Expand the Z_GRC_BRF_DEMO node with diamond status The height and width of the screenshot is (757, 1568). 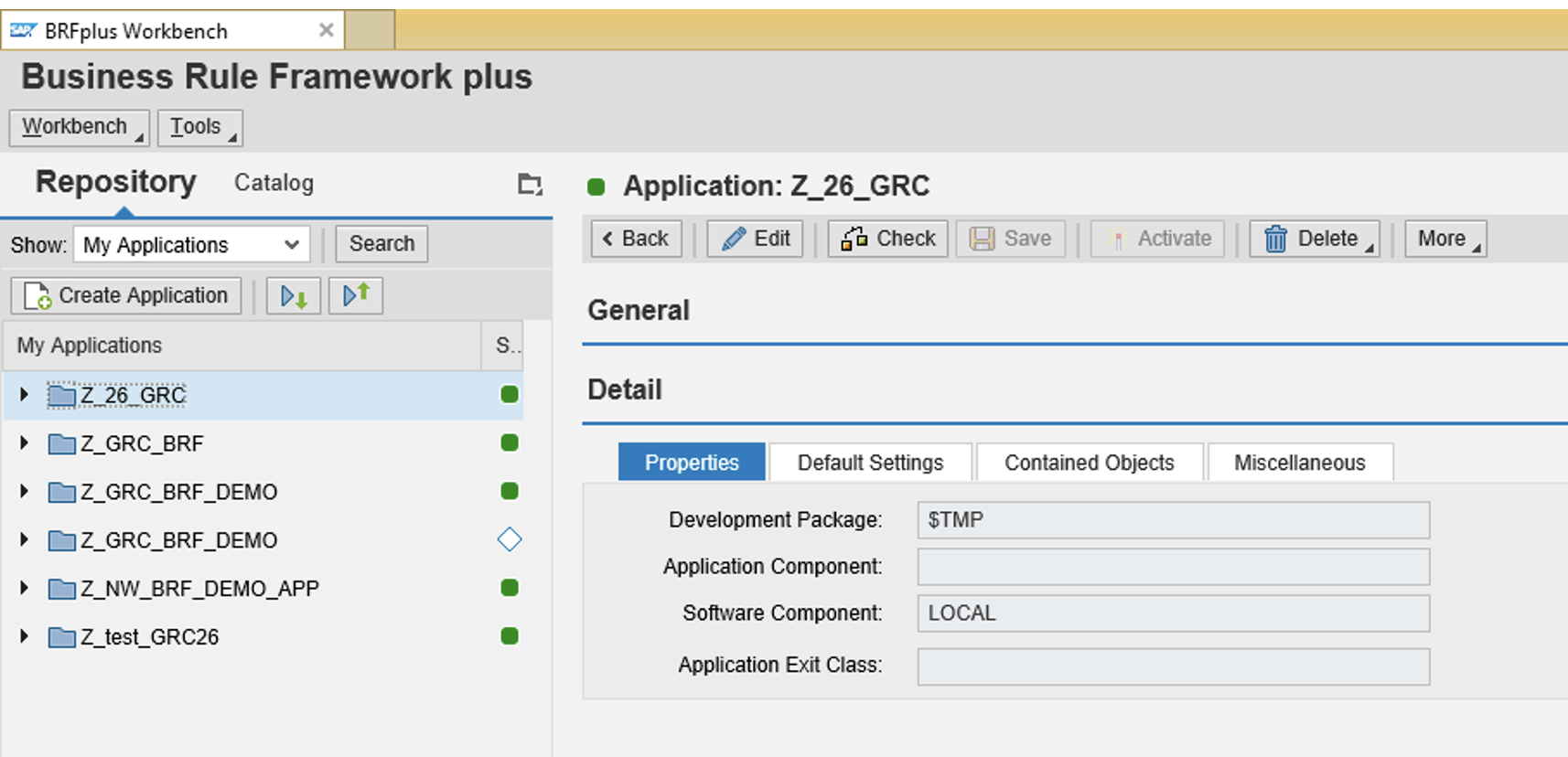coord(24,540)
